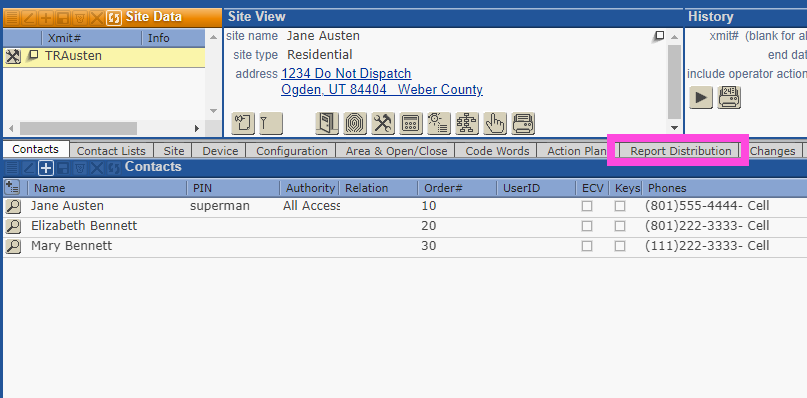
Task: Add a new contact with the plus icon
Action: coord(46,167)
